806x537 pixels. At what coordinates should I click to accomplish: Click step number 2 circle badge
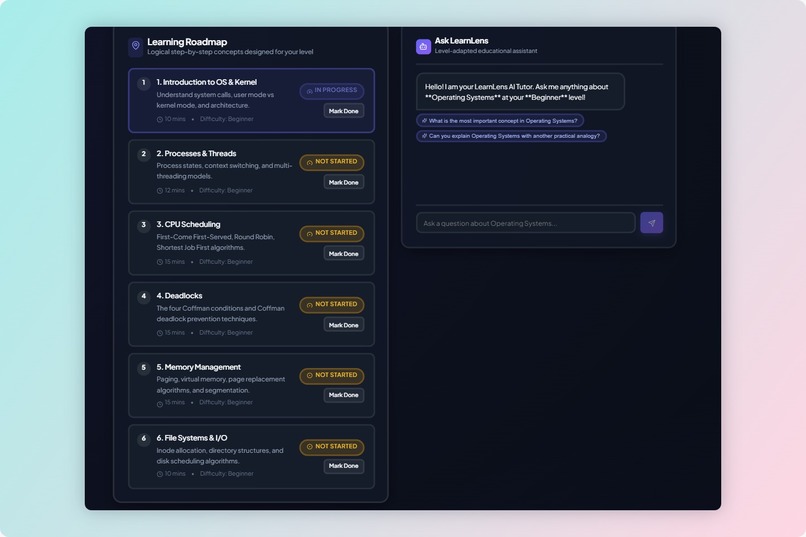pos(143,154)
